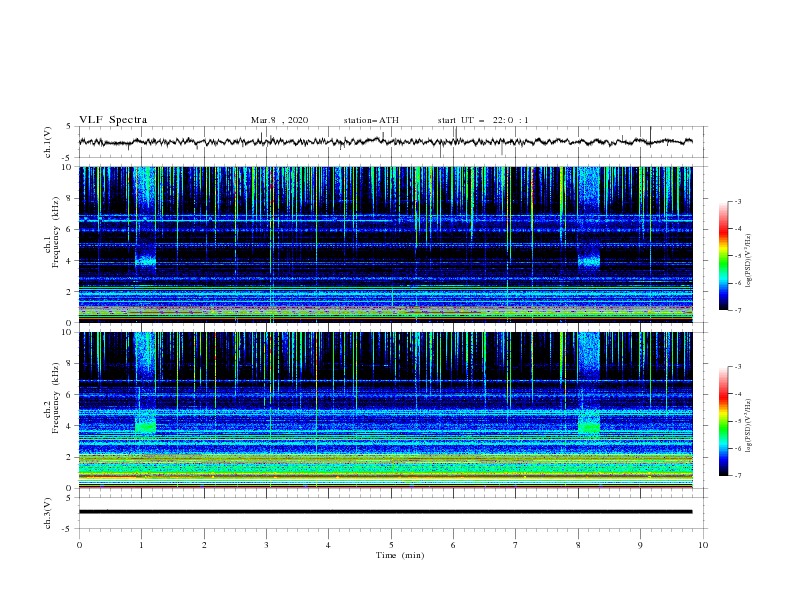Screen dimensions: 792x612
Task: Select the date text "Mar.8 , 2020"
Action: [x=279, y=120]
